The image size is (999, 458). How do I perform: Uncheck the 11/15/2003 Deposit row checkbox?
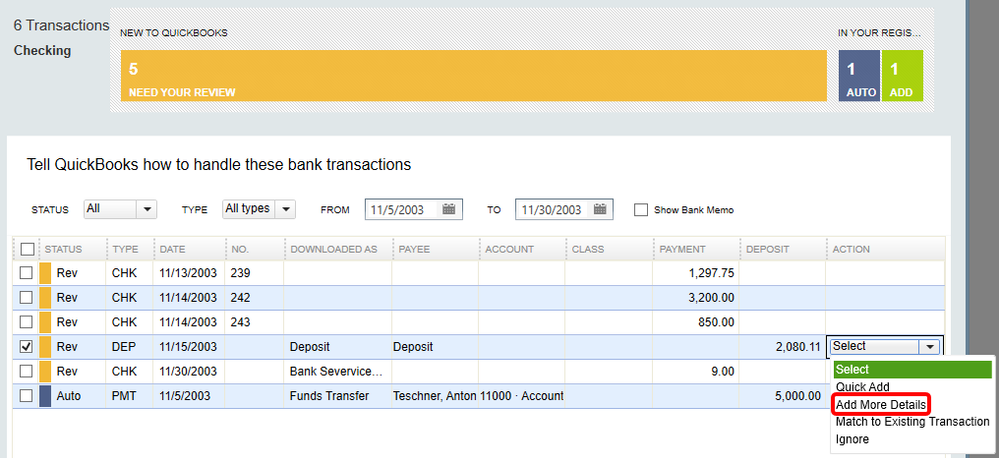coord(26,347)
